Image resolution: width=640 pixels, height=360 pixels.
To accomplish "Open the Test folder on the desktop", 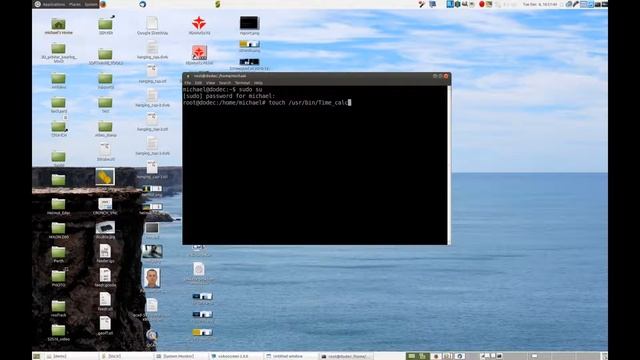I will (105, 104).
